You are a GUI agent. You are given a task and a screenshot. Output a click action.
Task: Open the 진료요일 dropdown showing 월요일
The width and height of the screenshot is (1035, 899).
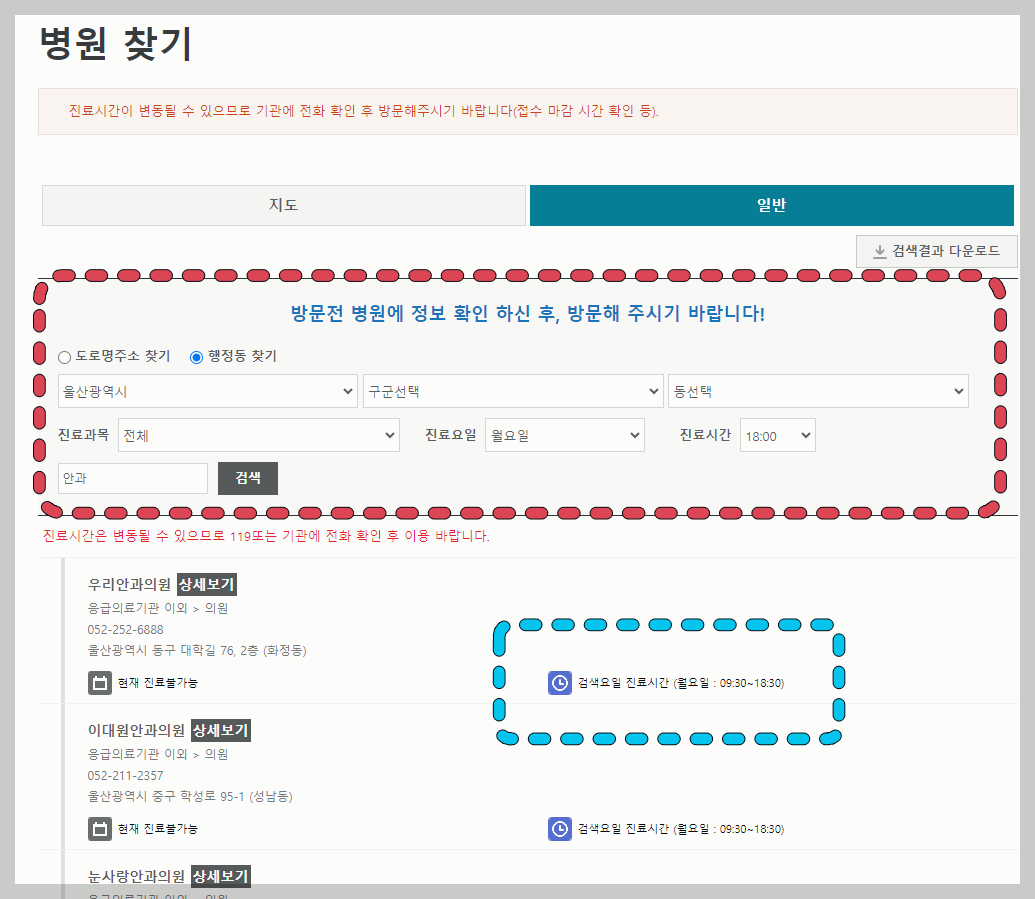[x=564, y=435]
